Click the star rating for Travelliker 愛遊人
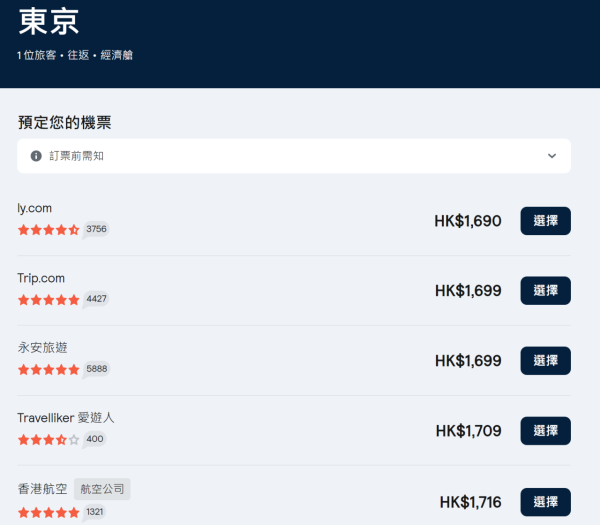The height and width of the screenshot is (525, 600). (x=48, y=439)
